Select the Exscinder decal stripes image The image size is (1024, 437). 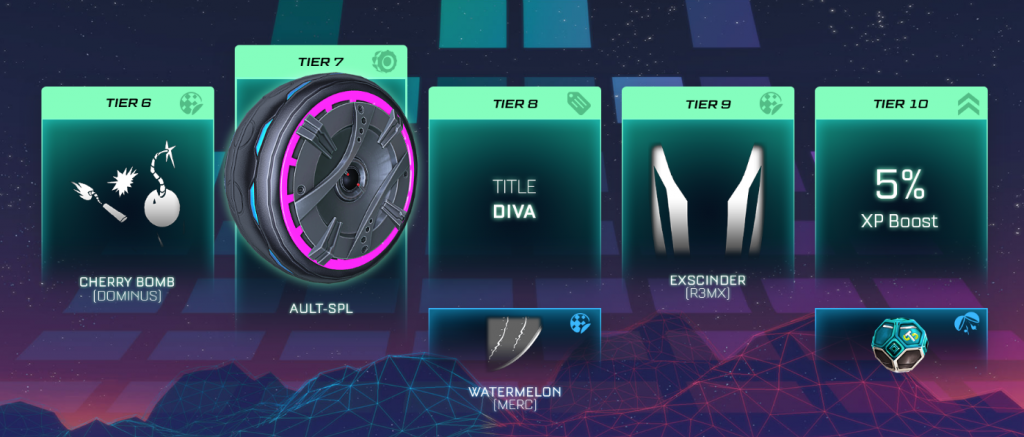[708, 199]
